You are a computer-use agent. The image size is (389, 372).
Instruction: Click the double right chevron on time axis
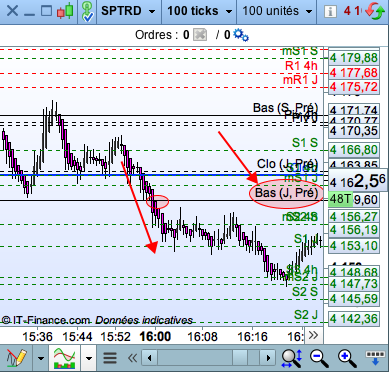tap(313, 335)
